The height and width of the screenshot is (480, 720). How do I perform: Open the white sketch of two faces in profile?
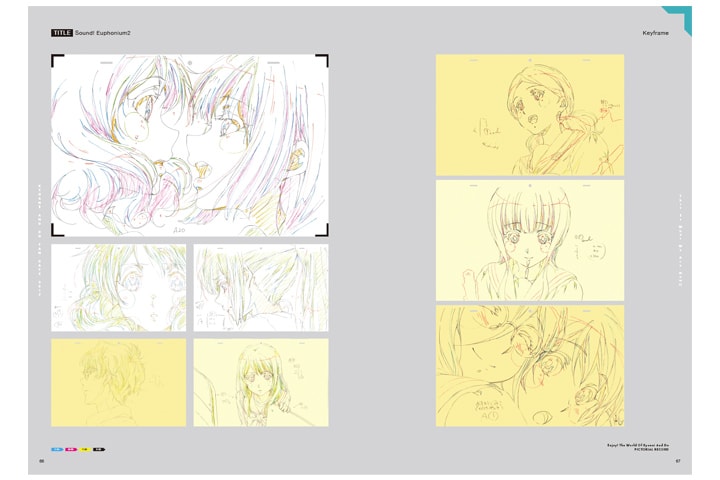click(x=260, y=288)
